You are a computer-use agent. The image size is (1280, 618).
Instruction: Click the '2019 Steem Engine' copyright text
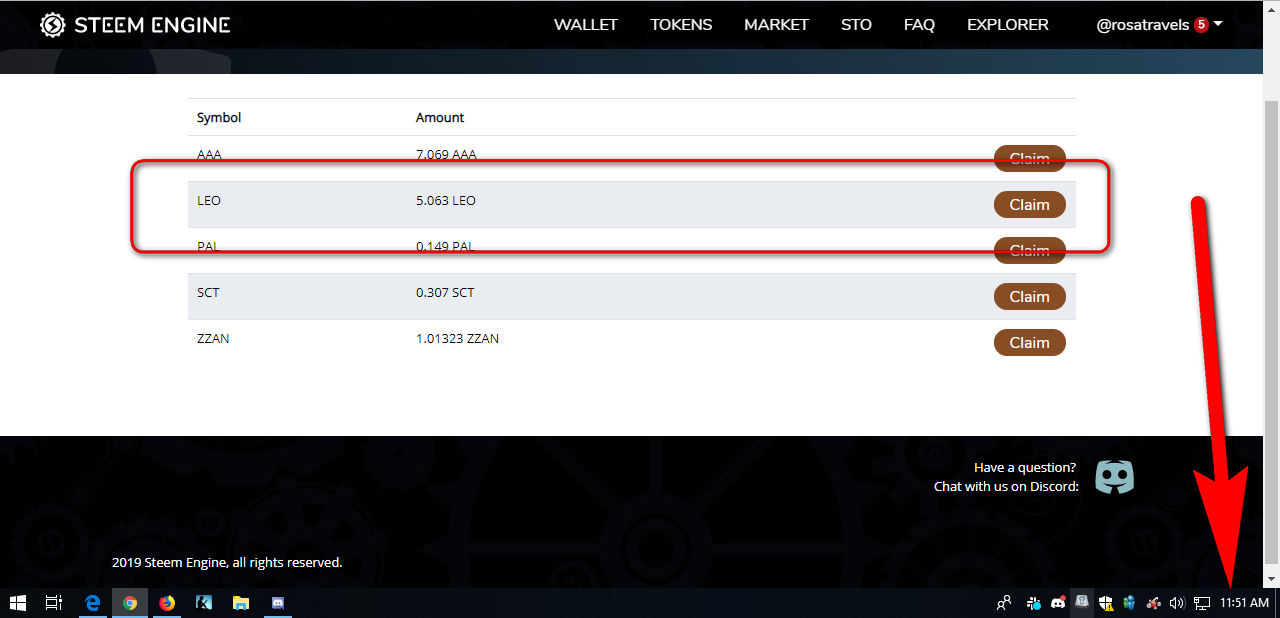227,562
